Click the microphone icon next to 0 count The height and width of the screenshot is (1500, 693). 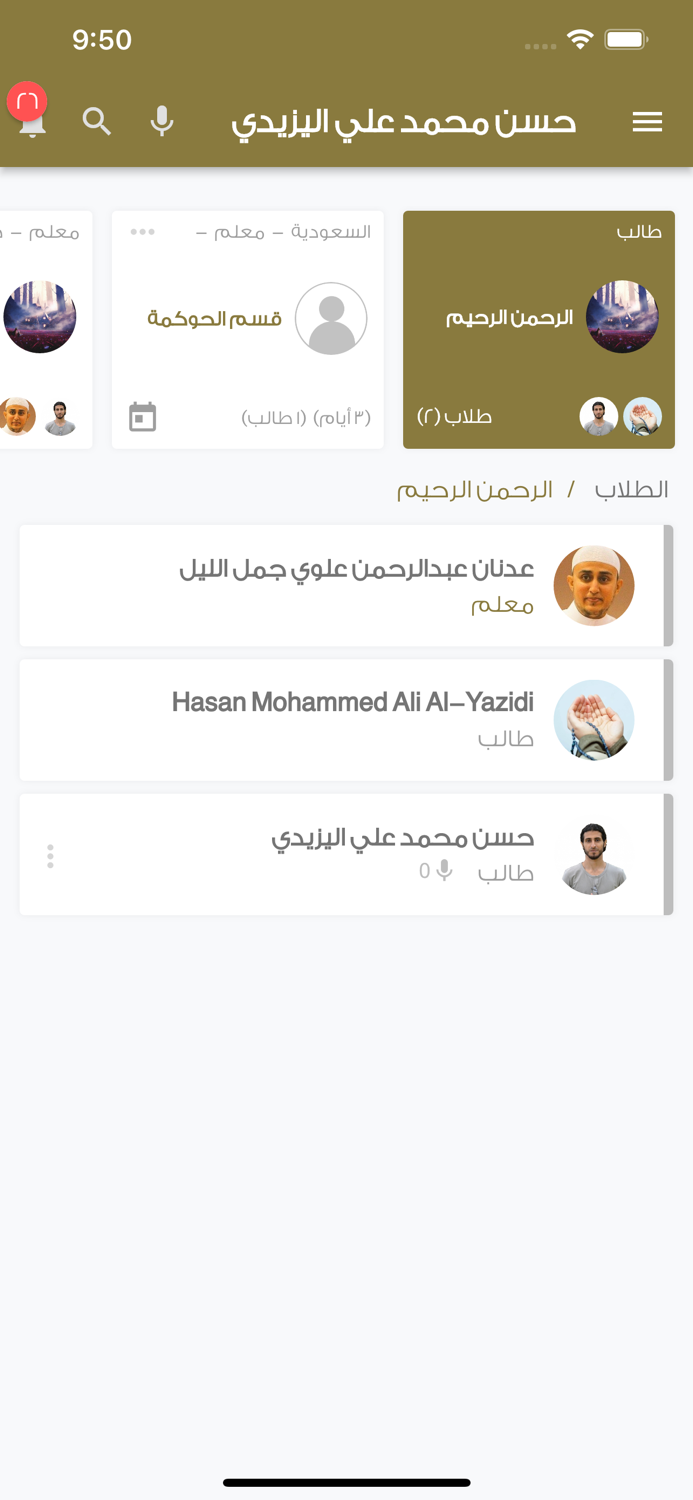click(x=443, y=871)
